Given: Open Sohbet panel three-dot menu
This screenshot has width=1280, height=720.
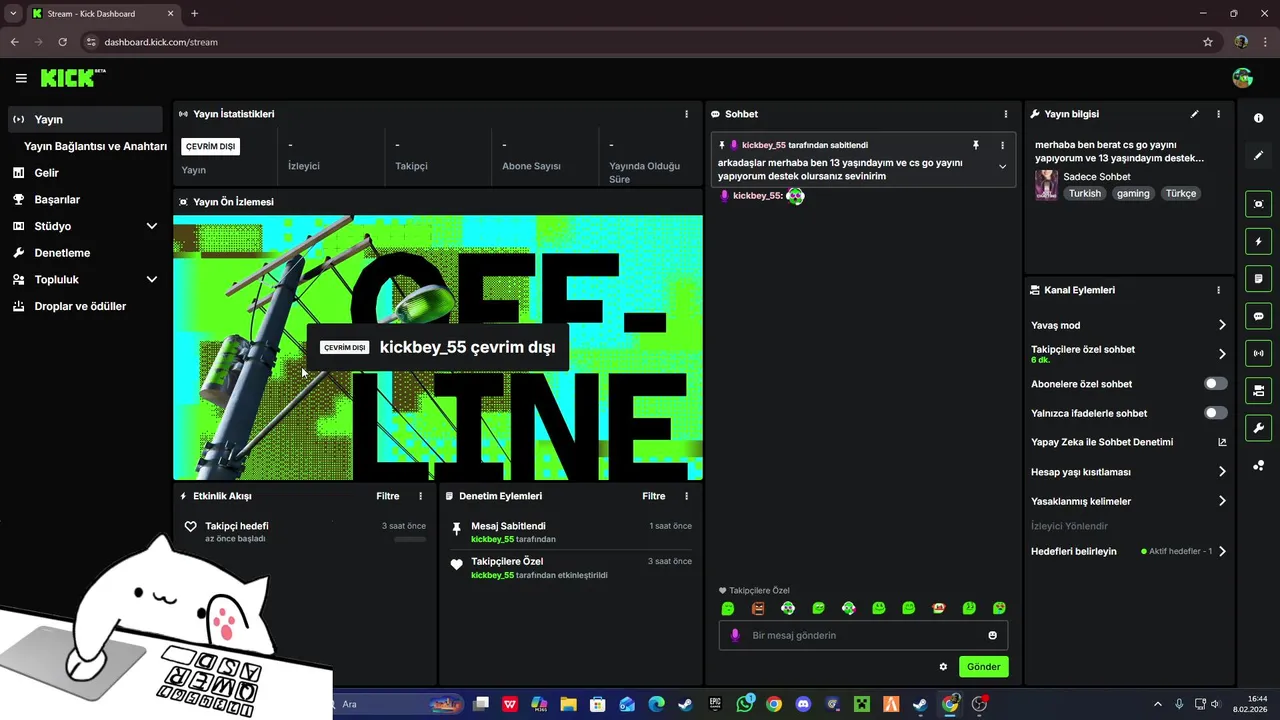Looking at the screenshot, I should tap(1006, 114).
